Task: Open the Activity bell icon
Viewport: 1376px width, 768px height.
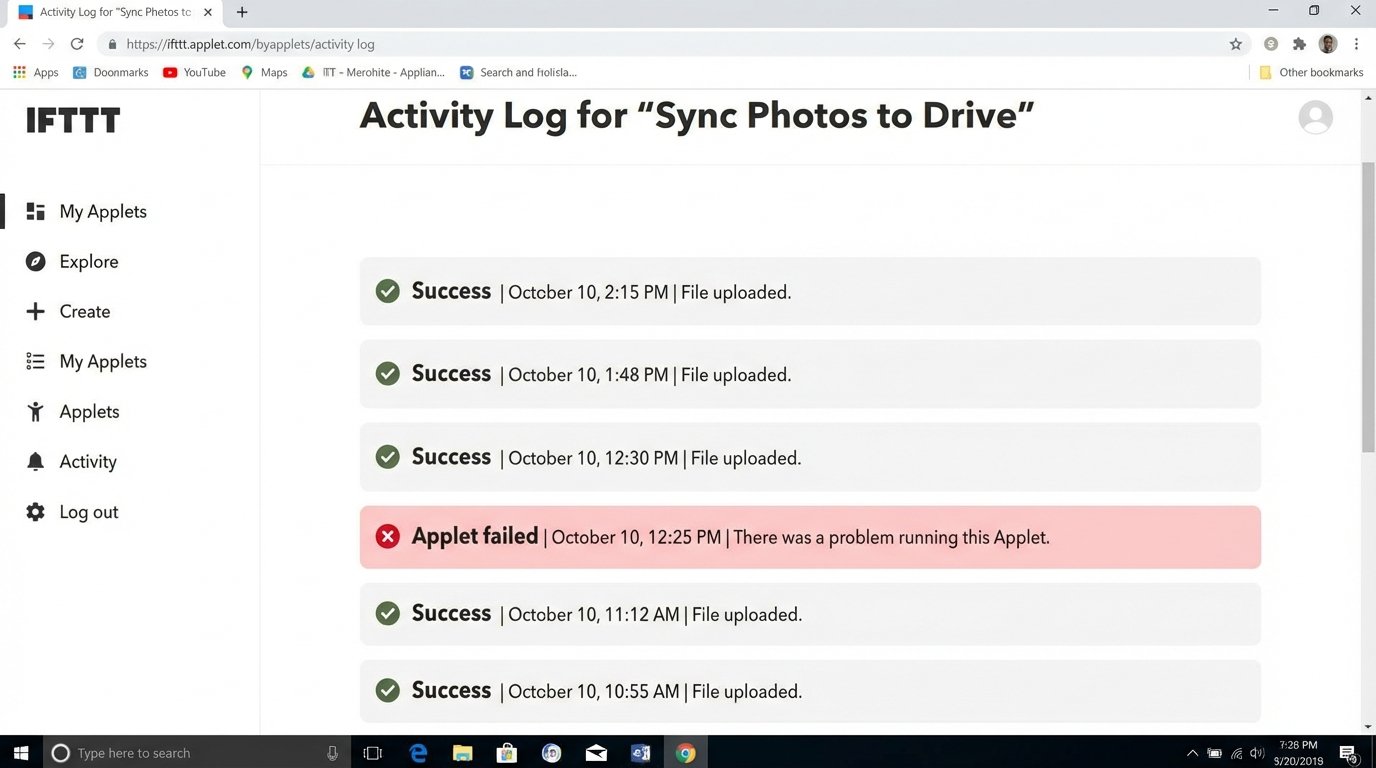Action: point(36,462)
